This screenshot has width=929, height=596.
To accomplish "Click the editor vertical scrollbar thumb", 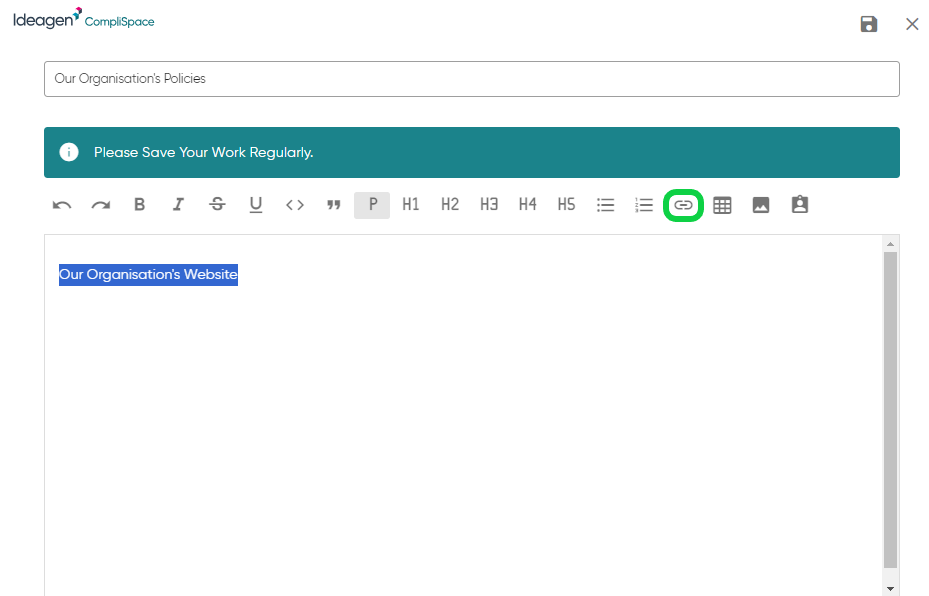I will coord(890,410).
